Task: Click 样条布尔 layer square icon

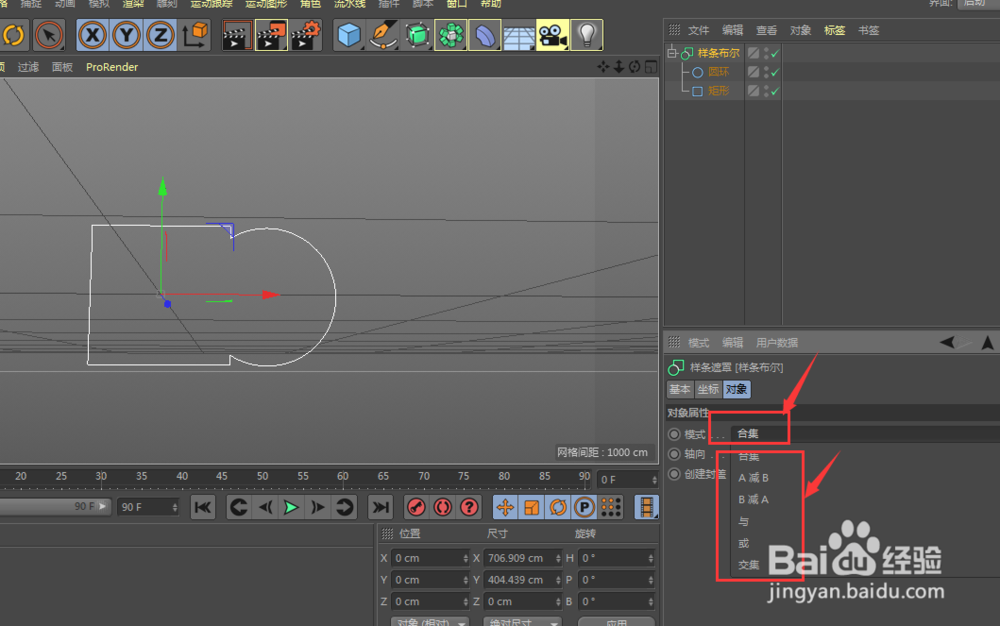Action: 753,53
